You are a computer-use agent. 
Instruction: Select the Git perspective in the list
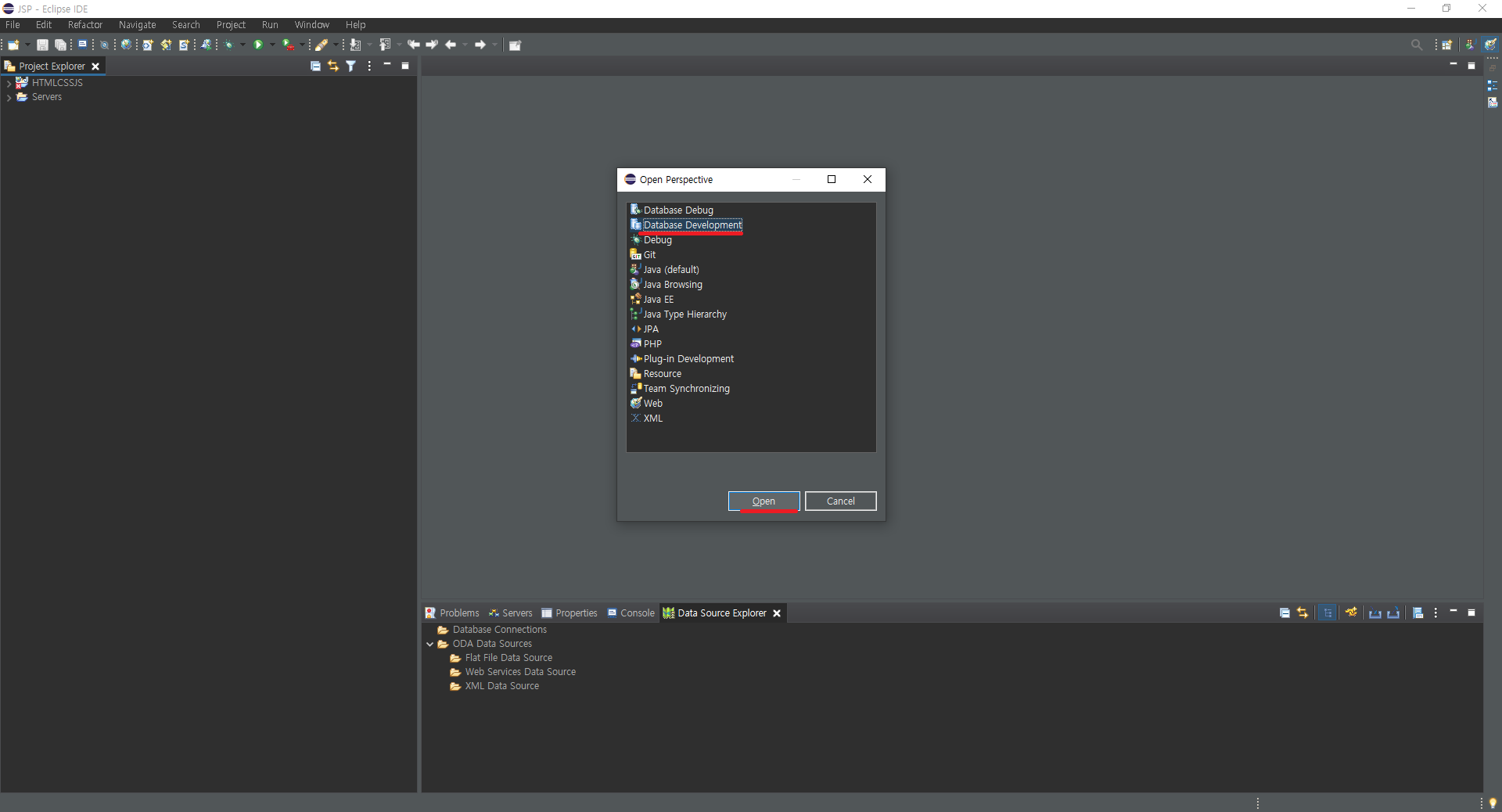649,255
